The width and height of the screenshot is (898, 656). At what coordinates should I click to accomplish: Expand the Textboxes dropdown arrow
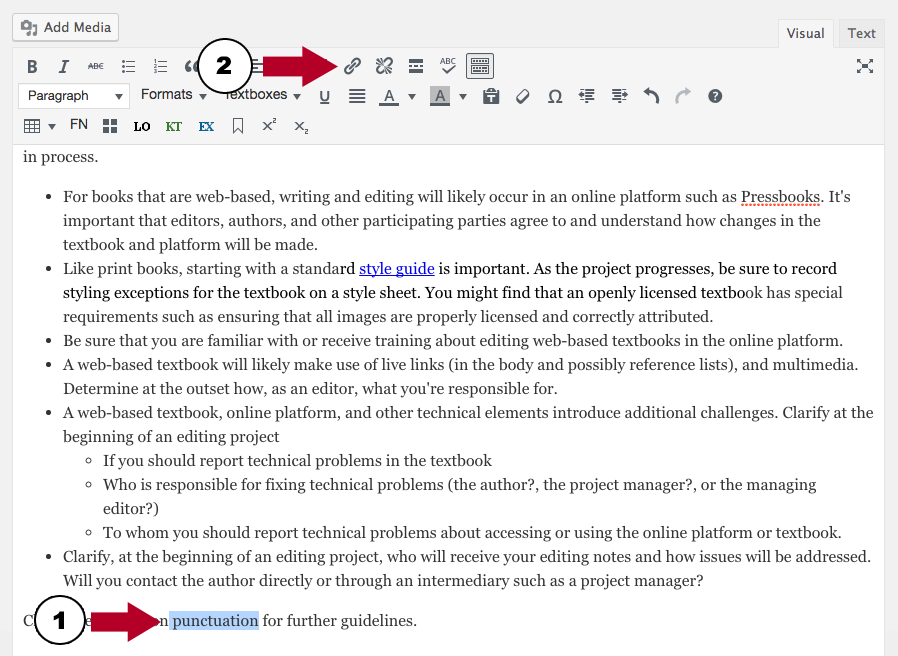pos(297,96)
